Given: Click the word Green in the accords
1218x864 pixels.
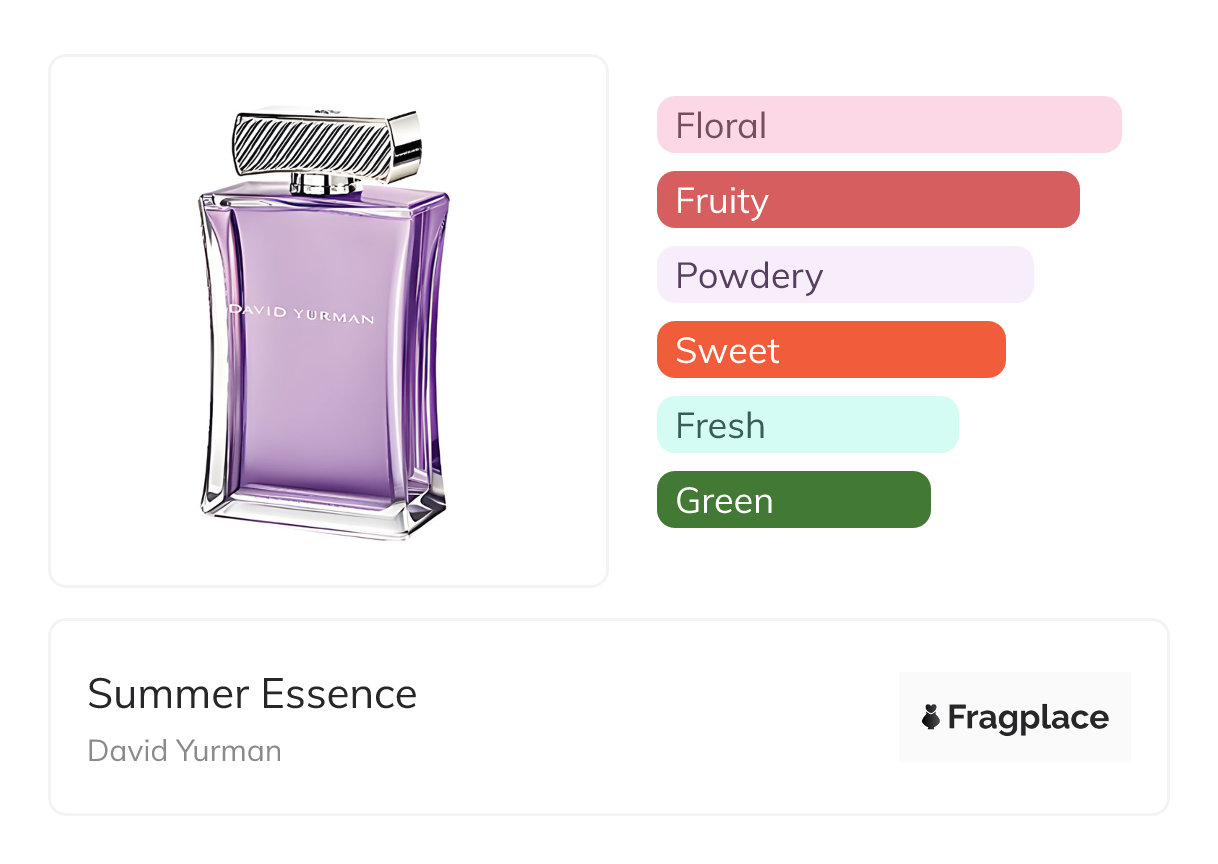Looking at the screenshot, I should (724, 501).
